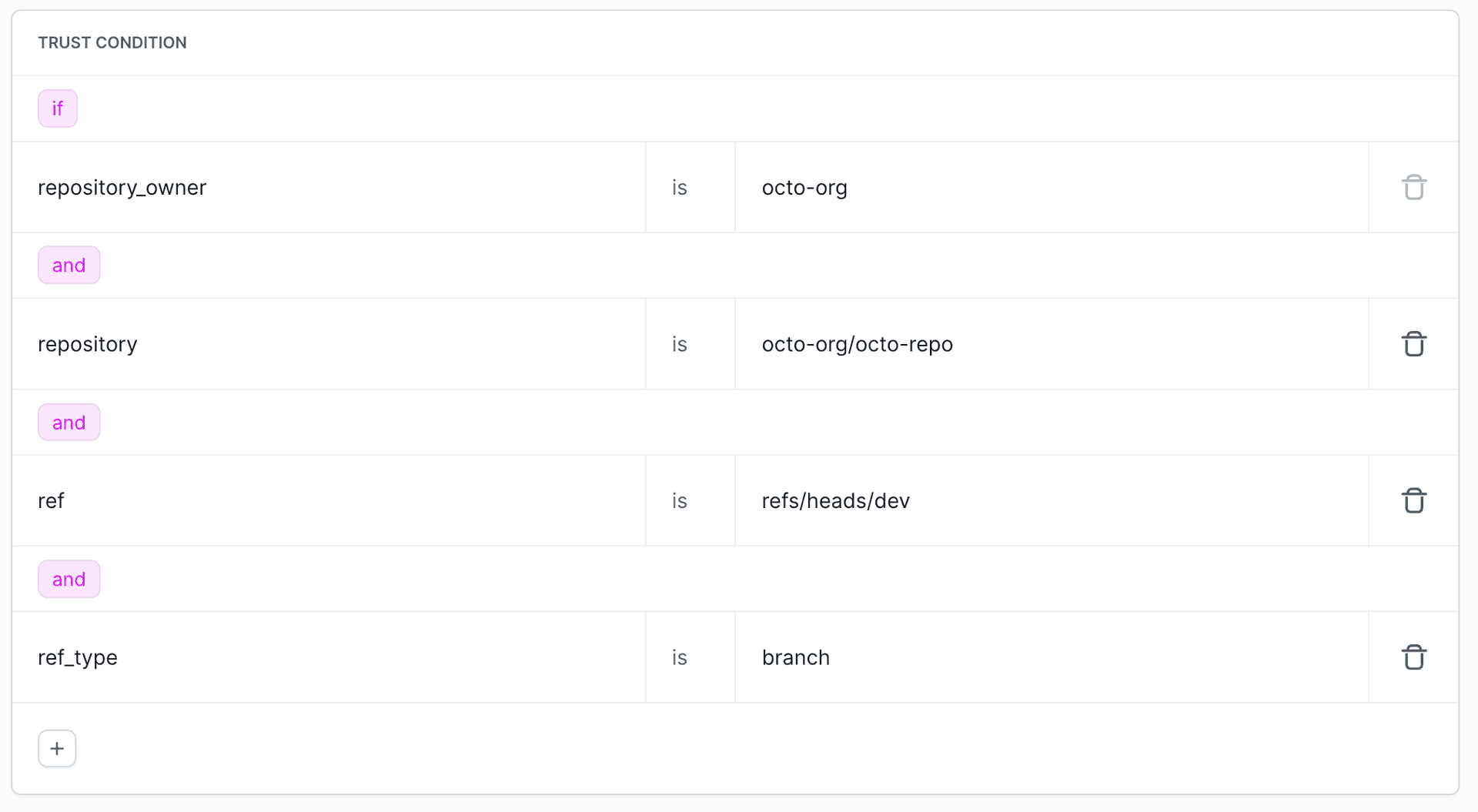The image size is (1478, 812).
Task: Open the repository_owner field selector
Action: point(122,187)
